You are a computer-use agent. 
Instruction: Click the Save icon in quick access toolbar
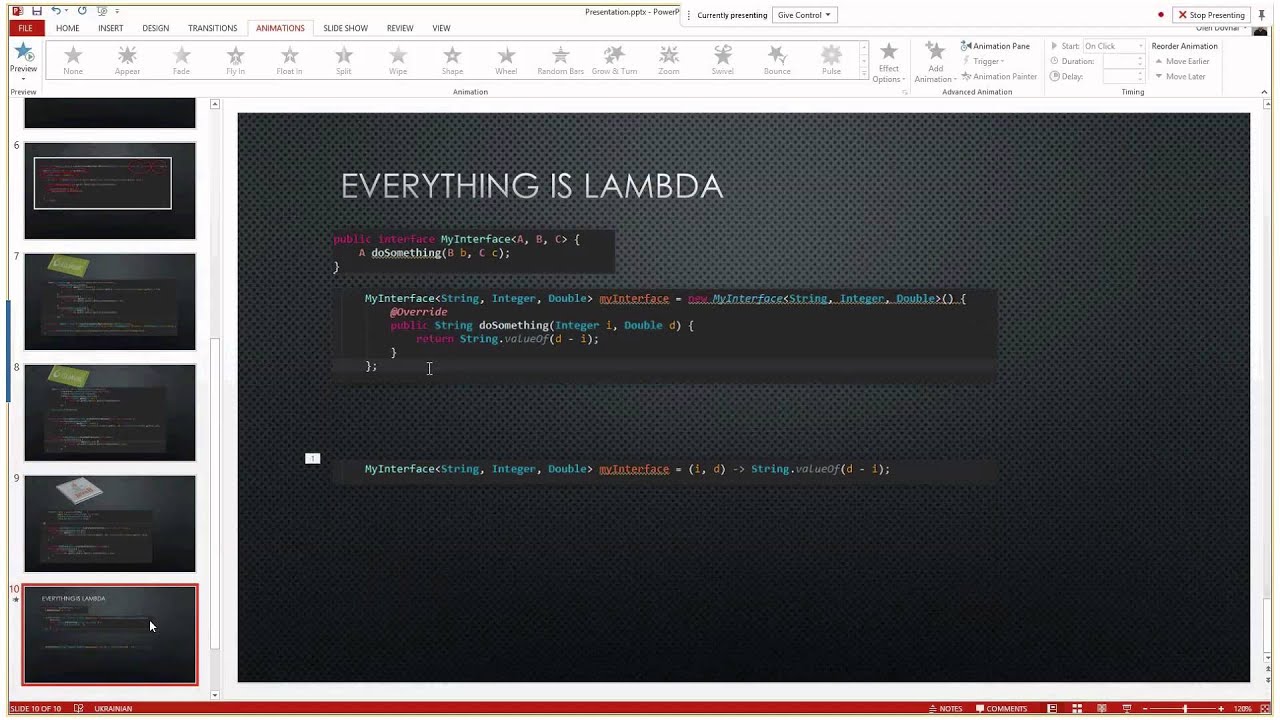click(37, 11)
